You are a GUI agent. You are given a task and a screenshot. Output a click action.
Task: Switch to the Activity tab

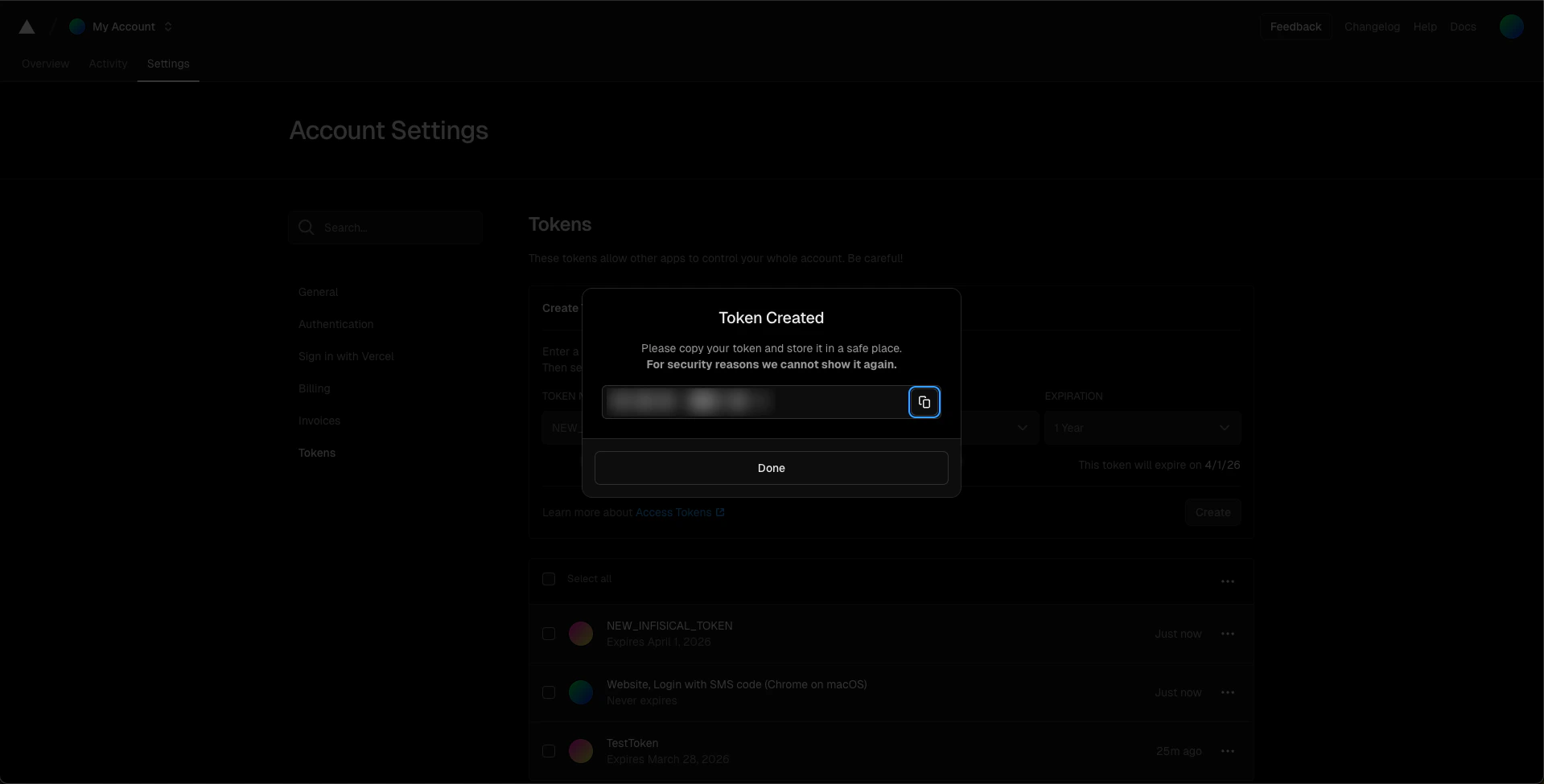(108, 64)
